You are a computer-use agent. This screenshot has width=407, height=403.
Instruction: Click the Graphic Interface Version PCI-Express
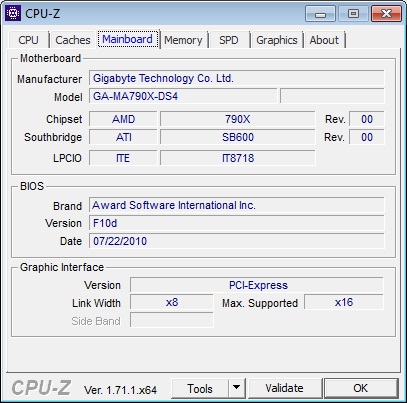257,285
